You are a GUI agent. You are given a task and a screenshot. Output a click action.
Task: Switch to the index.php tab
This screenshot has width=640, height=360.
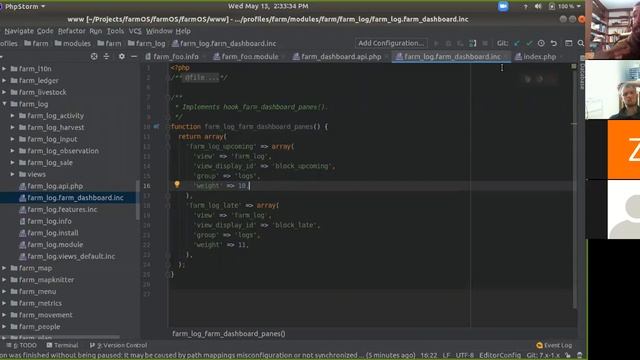(x=536, y=57)
